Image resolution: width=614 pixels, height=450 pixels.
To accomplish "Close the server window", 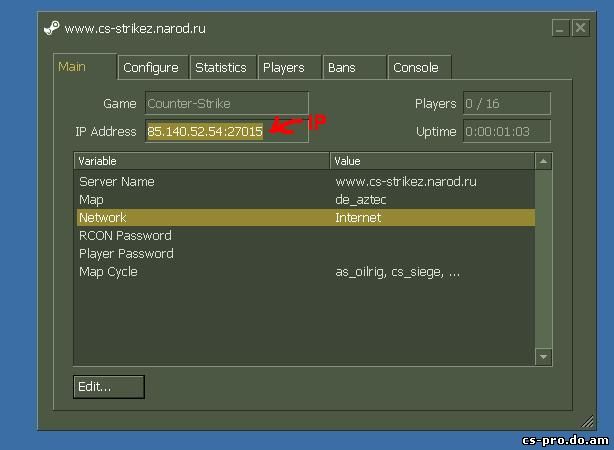I will (x=580, y=28).
